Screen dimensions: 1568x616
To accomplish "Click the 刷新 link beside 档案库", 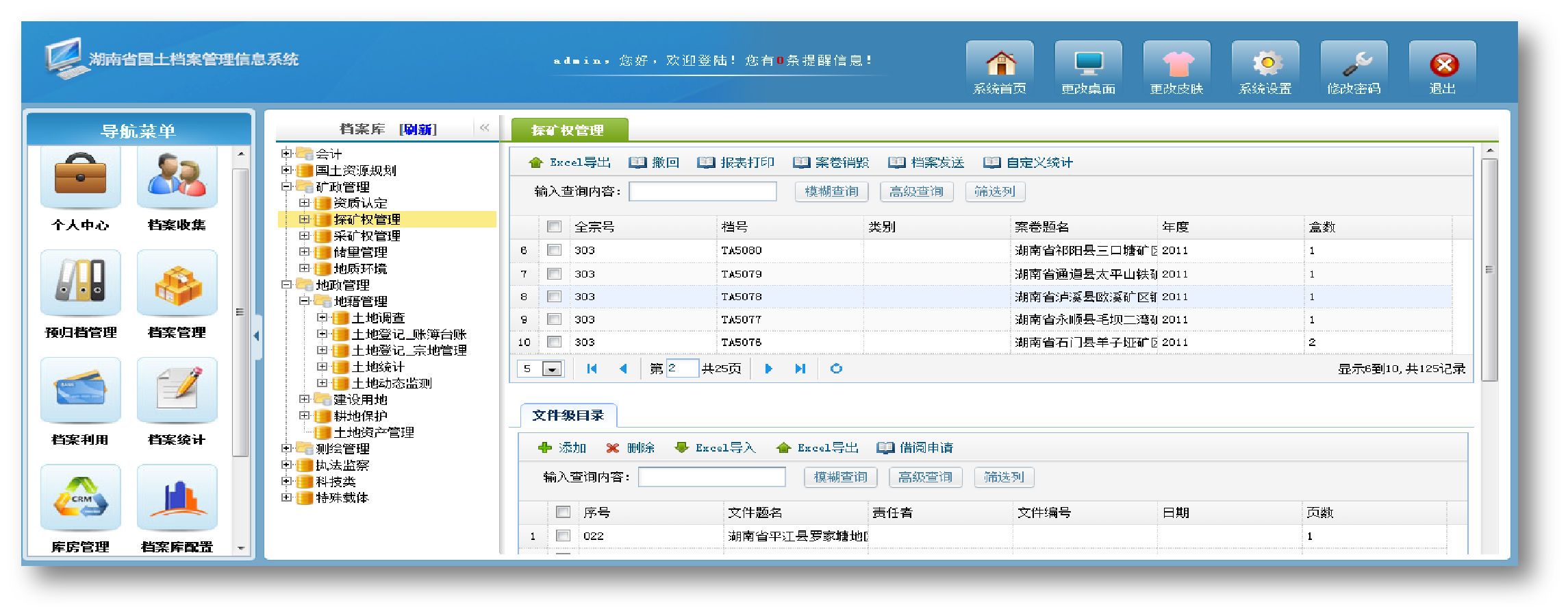I will (x=418, y=130).
